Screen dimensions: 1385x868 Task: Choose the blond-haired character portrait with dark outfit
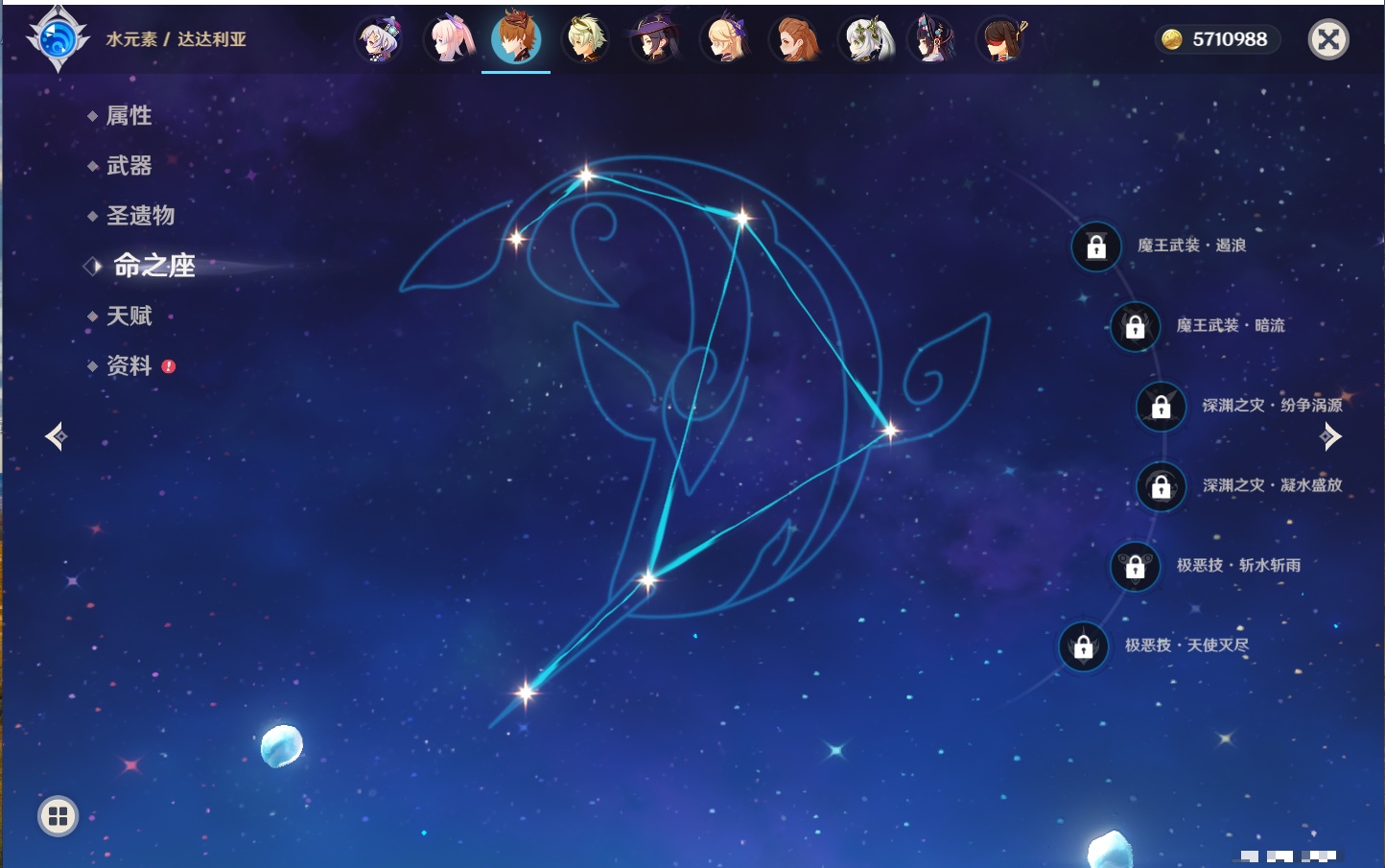[586, 39]
